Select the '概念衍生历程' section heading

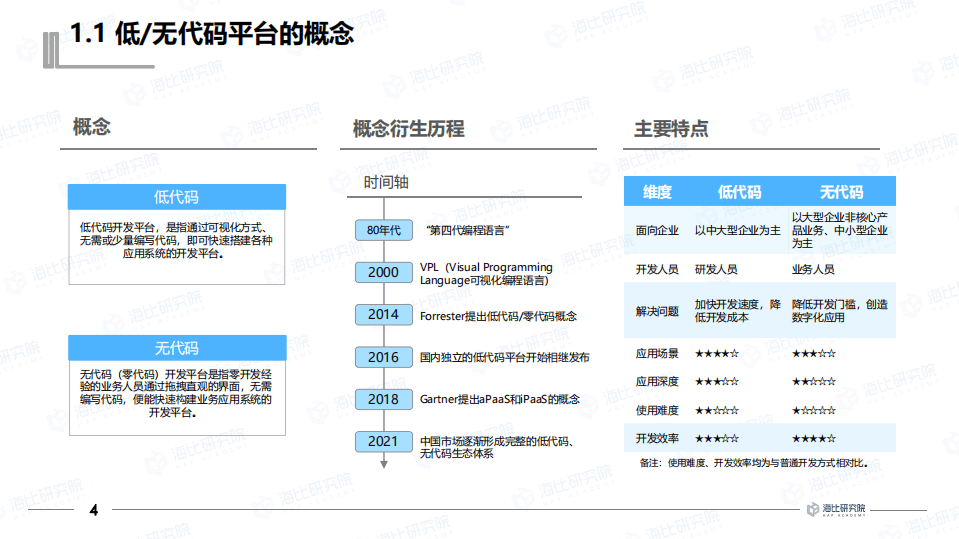(x=409, y=128)
